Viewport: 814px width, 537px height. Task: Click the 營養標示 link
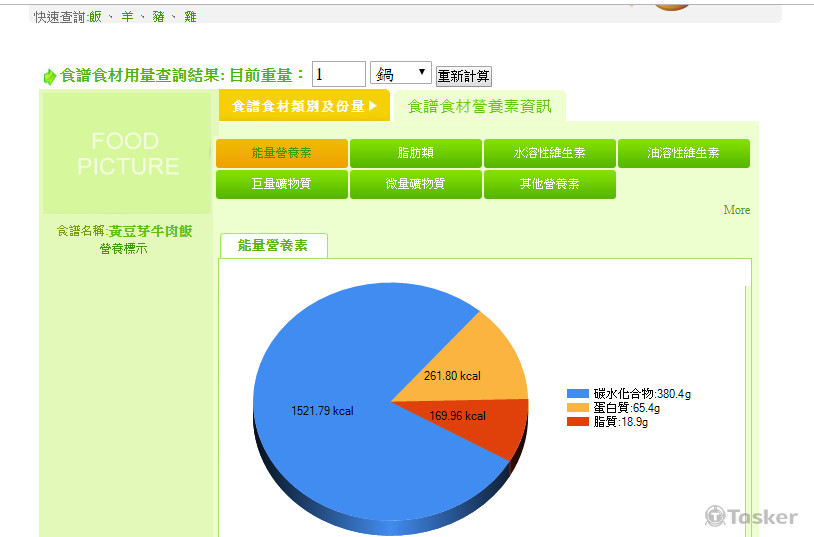click(124, 249)
